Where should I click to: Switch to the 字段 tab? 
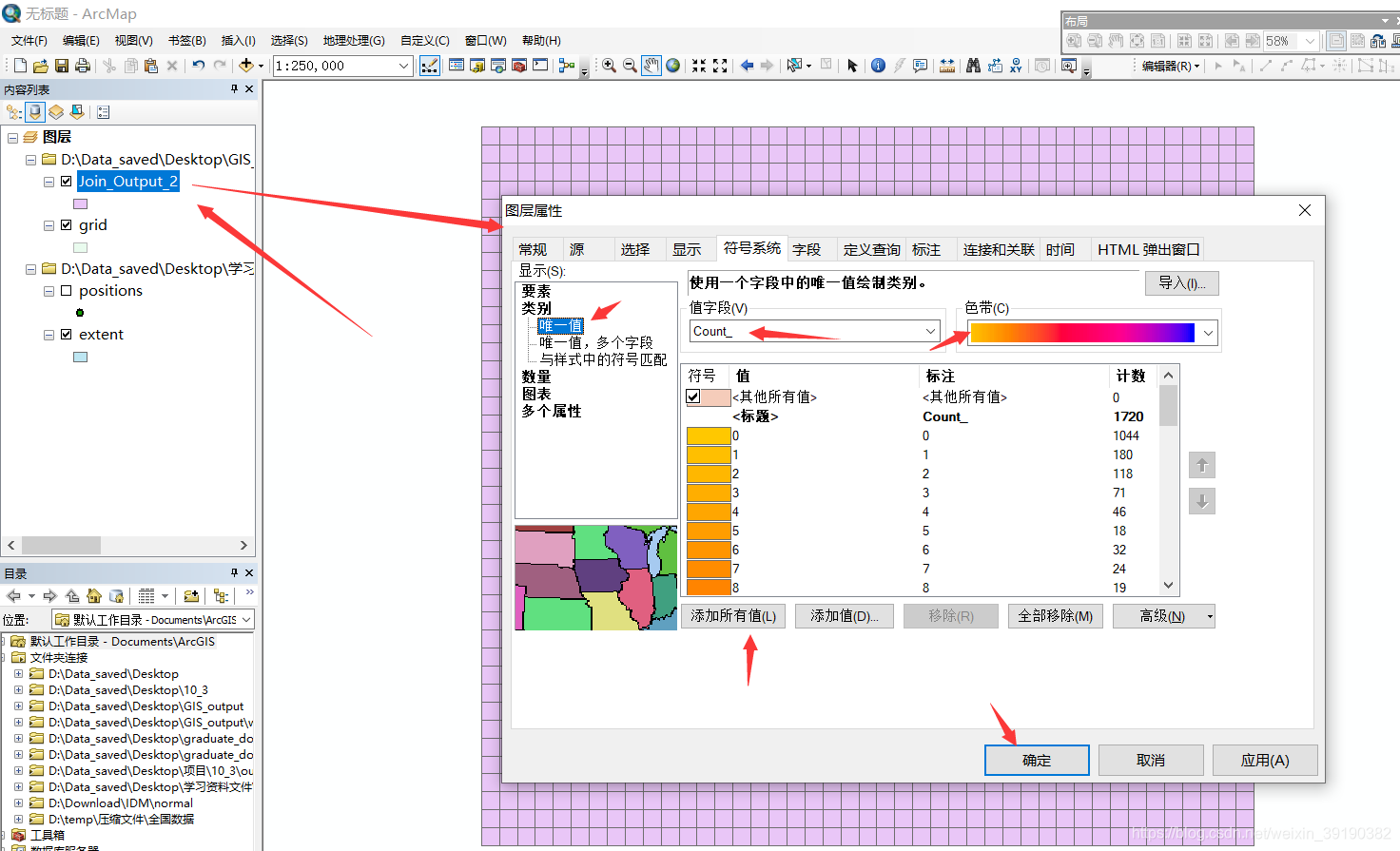[x=807, y=249]
